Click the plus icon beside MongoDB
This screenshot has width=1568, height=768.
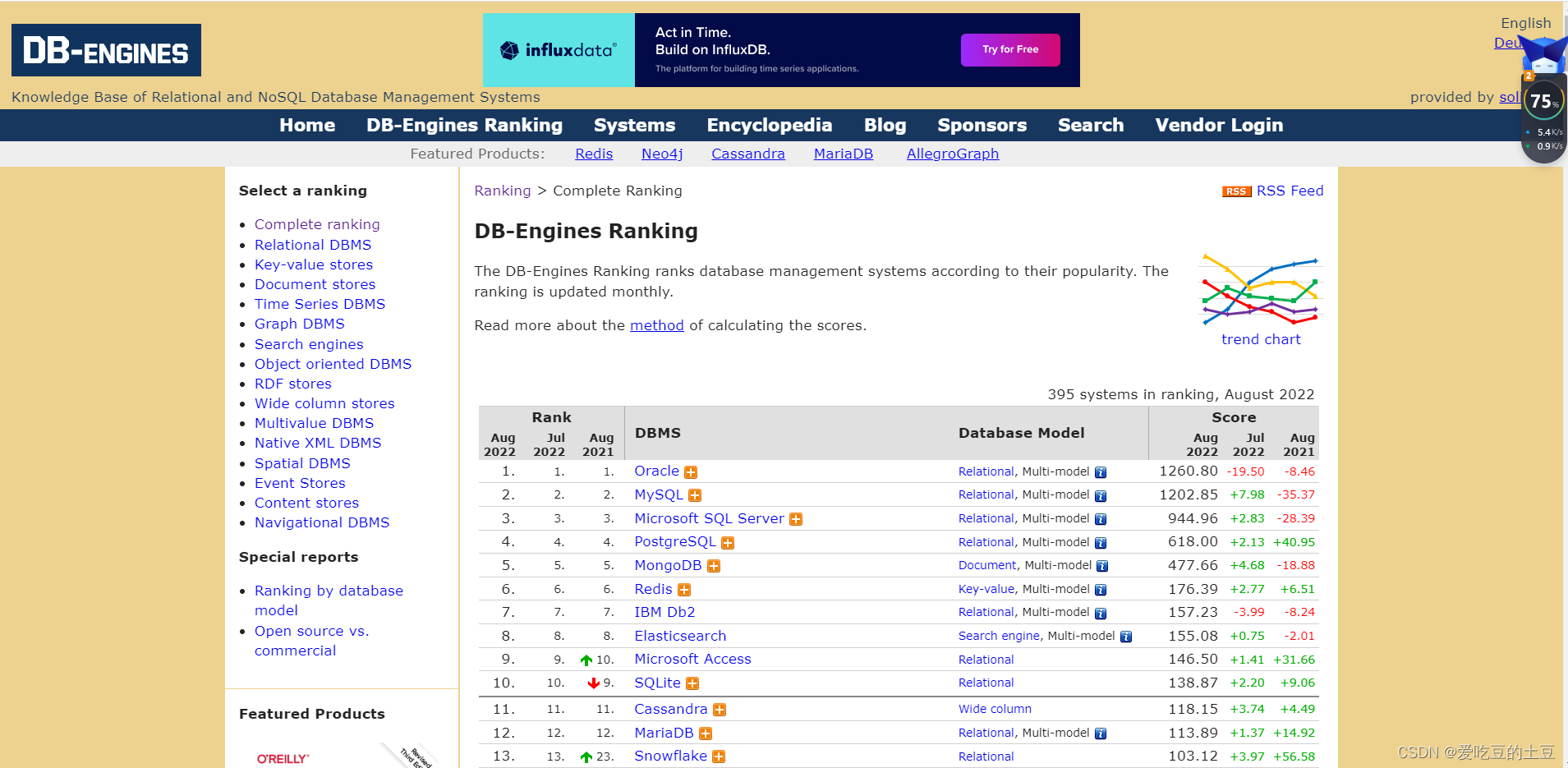click(714, 566)
